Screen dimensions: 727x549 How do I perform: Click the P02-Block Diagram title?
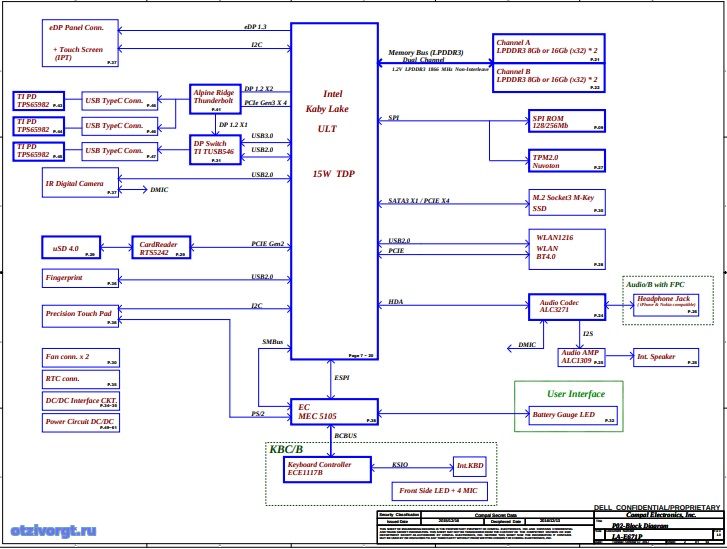[x=640, y=526]
